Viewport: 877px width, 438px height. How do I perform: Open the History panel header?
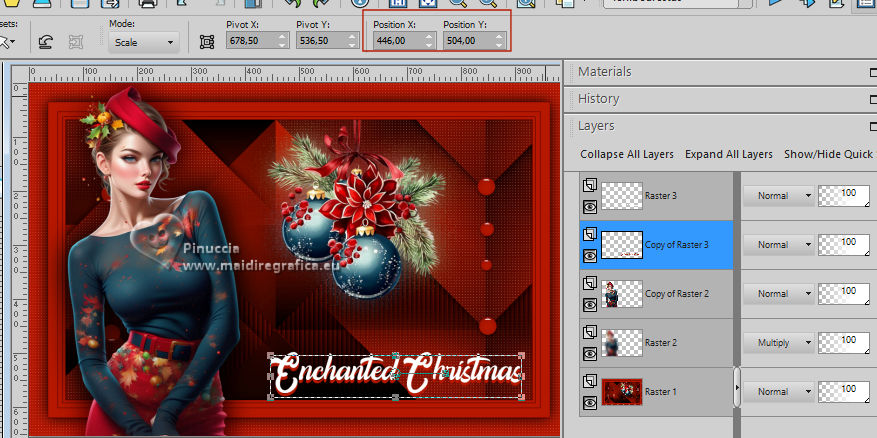[720, 99]
